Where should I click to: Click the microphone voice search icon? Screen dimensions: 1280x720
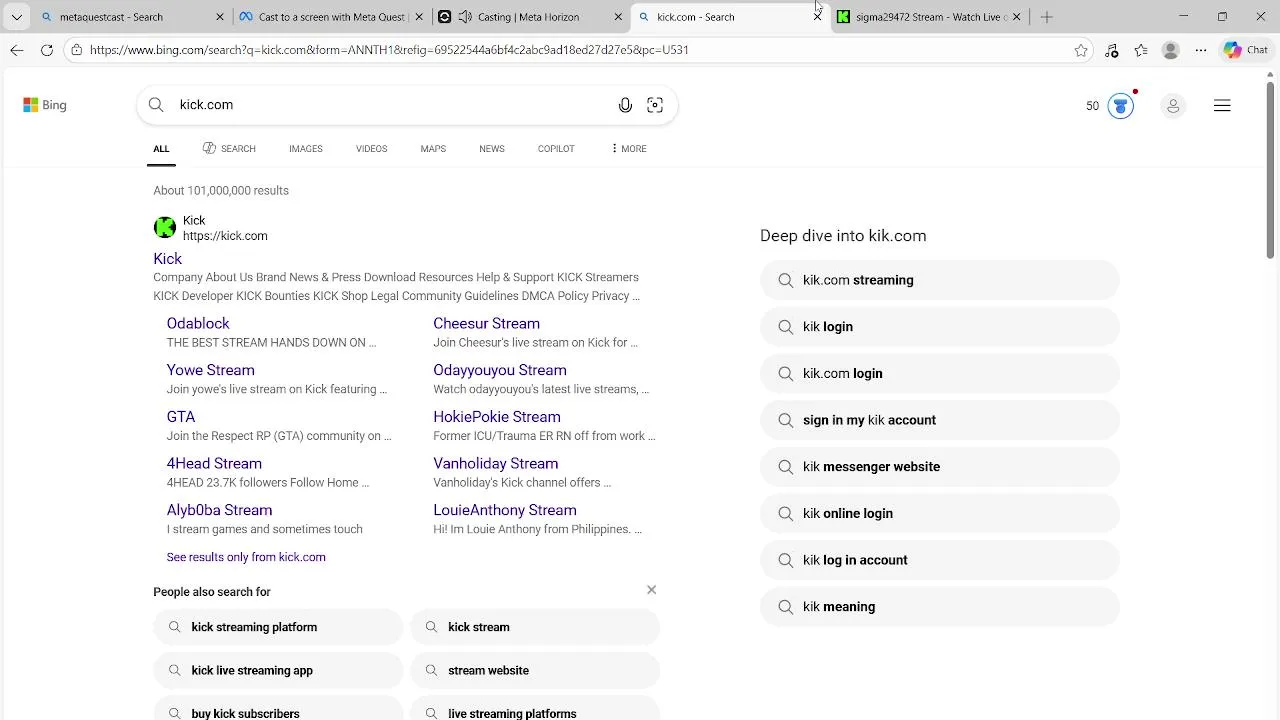(625, 105)
